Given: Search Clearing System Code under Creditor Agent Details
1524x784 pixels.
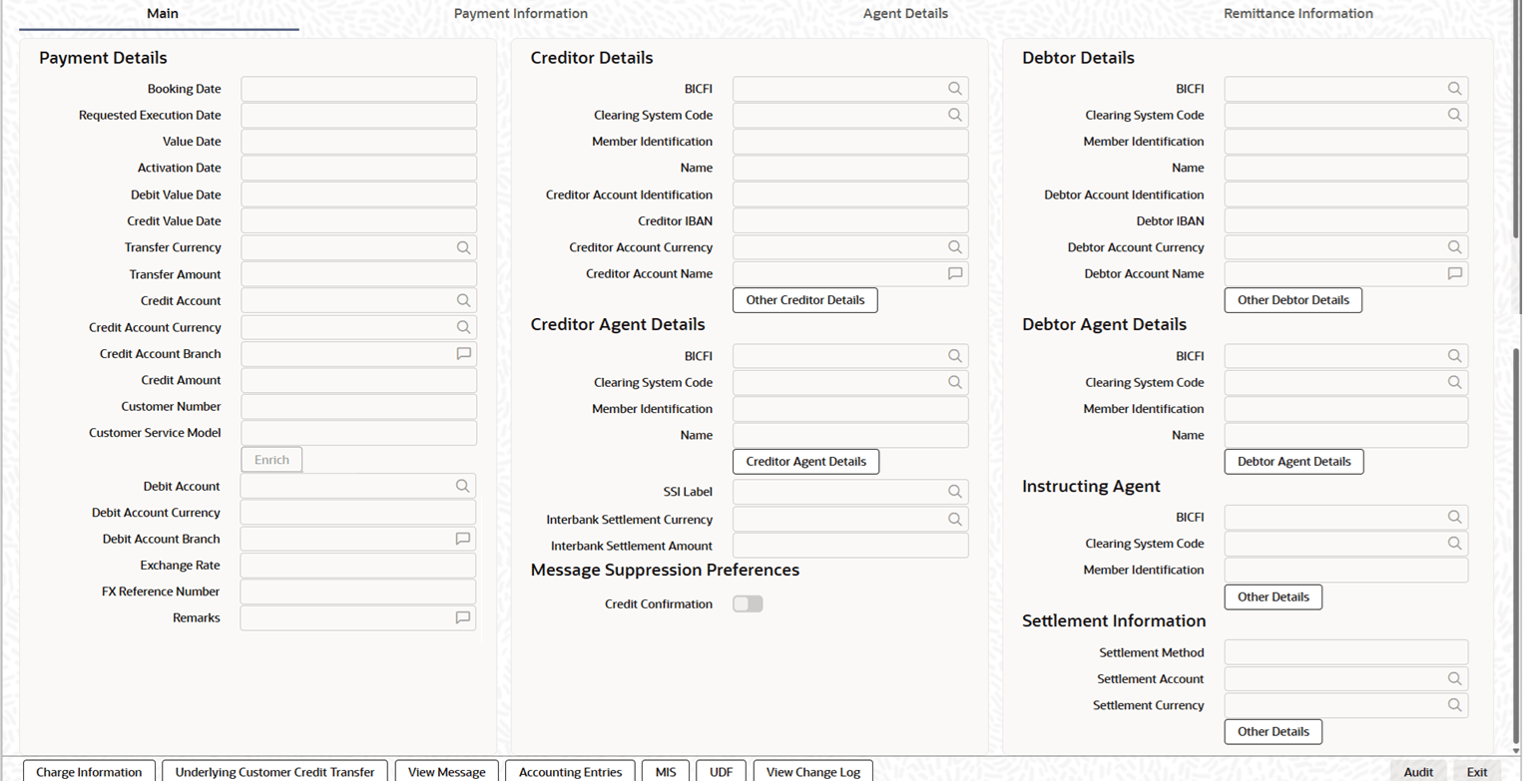Looking at the screenshot, I should tap(955, 382).
